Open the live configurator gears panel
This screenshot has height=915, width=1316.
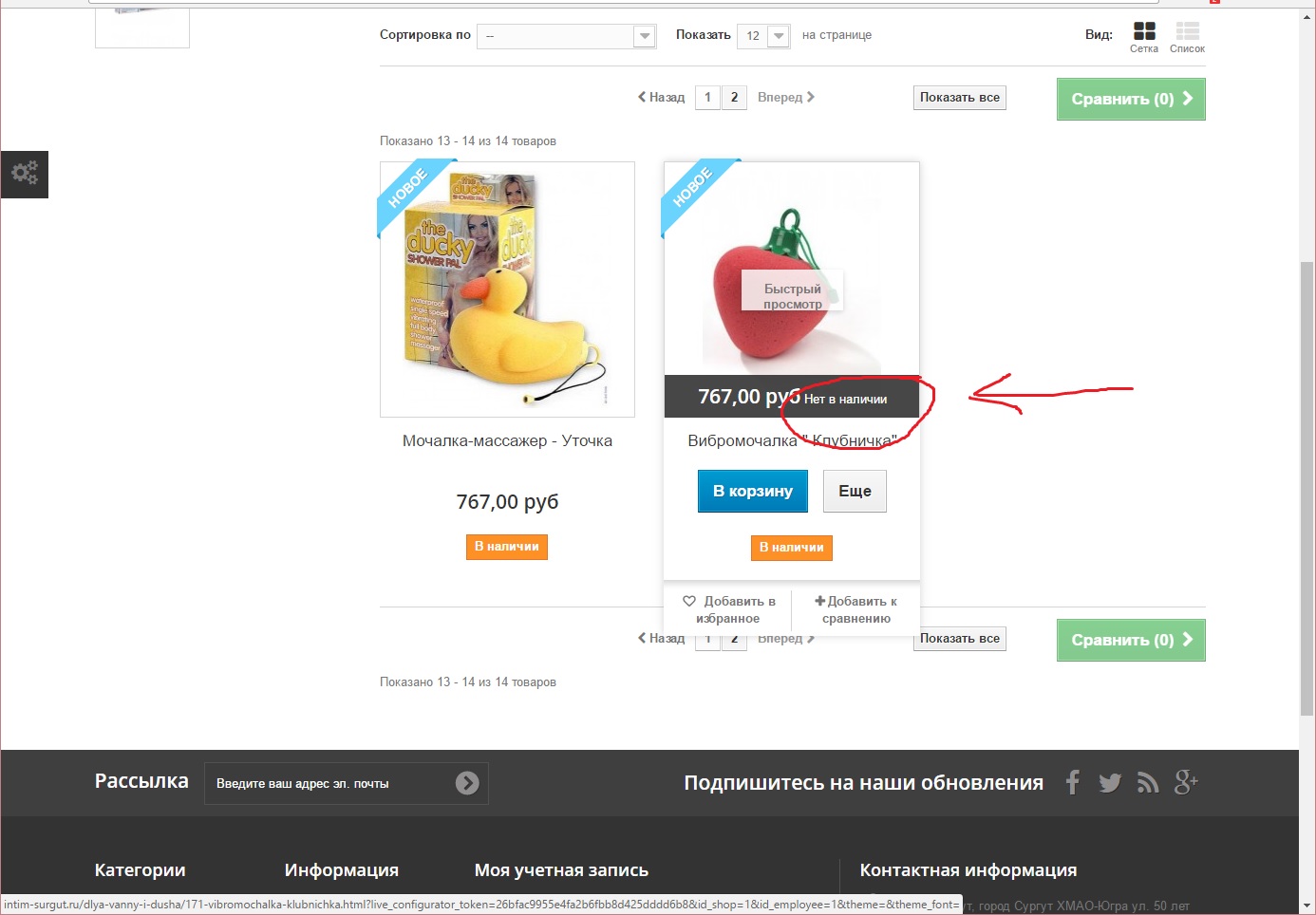pyautogui.click(x=25, y=174)
